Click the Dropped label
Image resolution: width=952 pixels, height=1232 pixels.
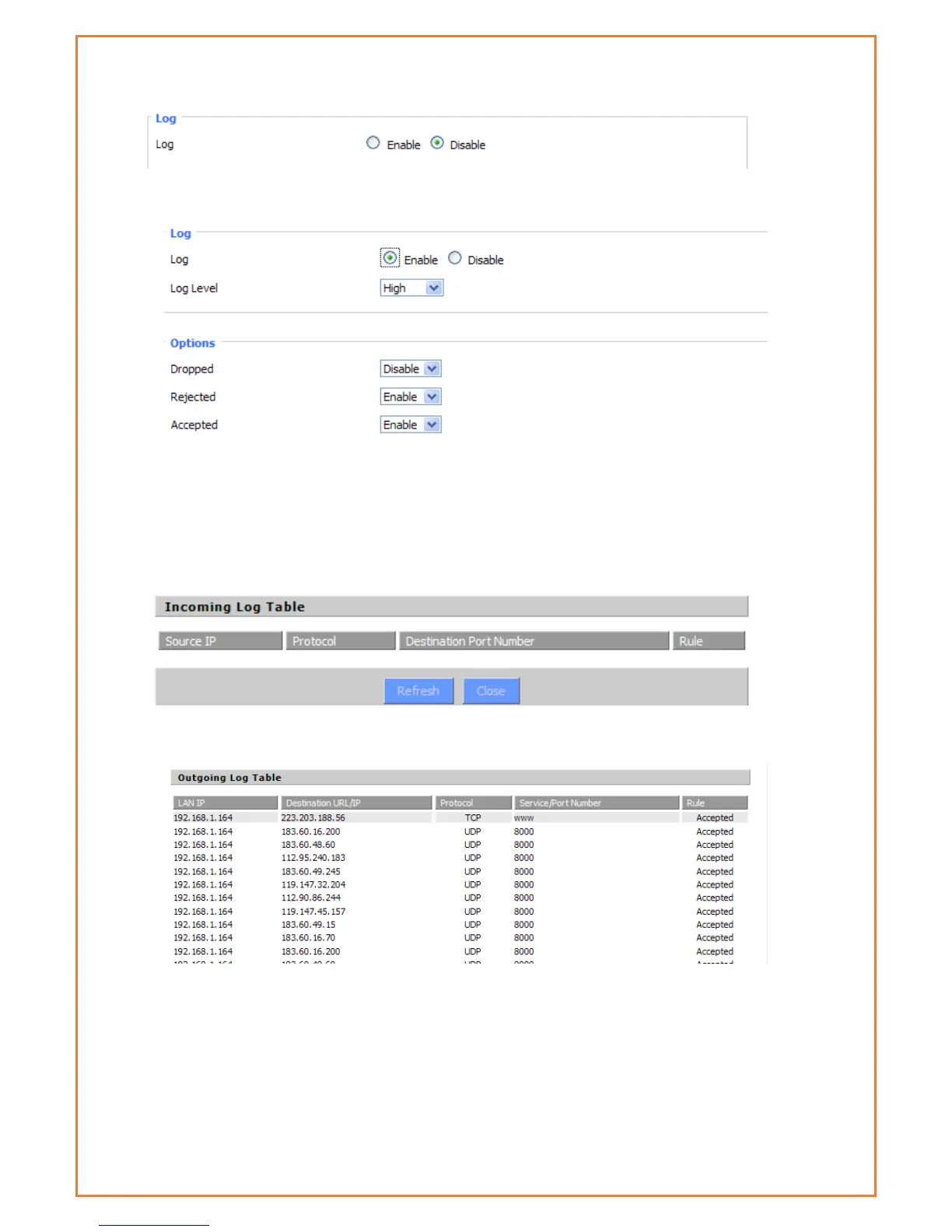(x=191, y=369)
